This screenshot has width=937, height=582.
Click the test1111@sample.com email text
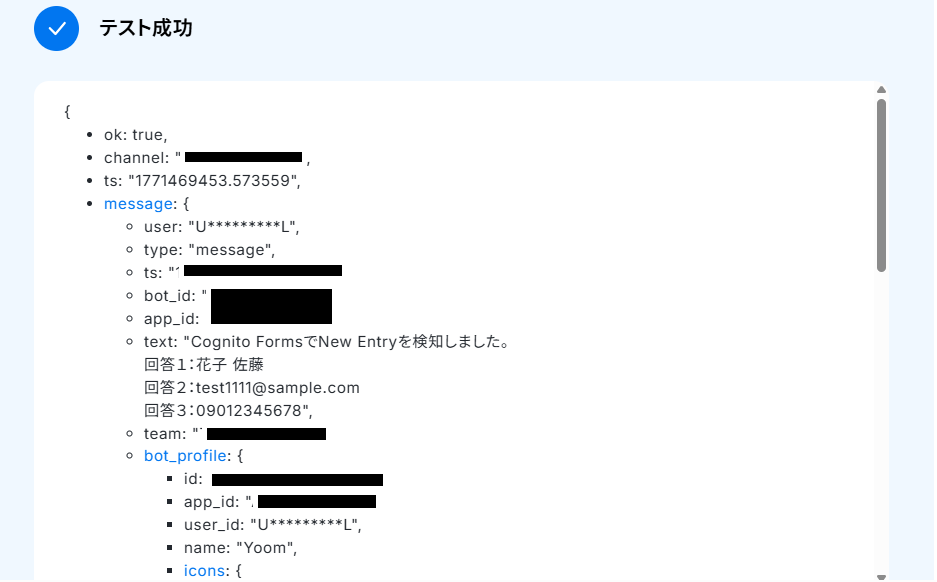click(278, 388)
